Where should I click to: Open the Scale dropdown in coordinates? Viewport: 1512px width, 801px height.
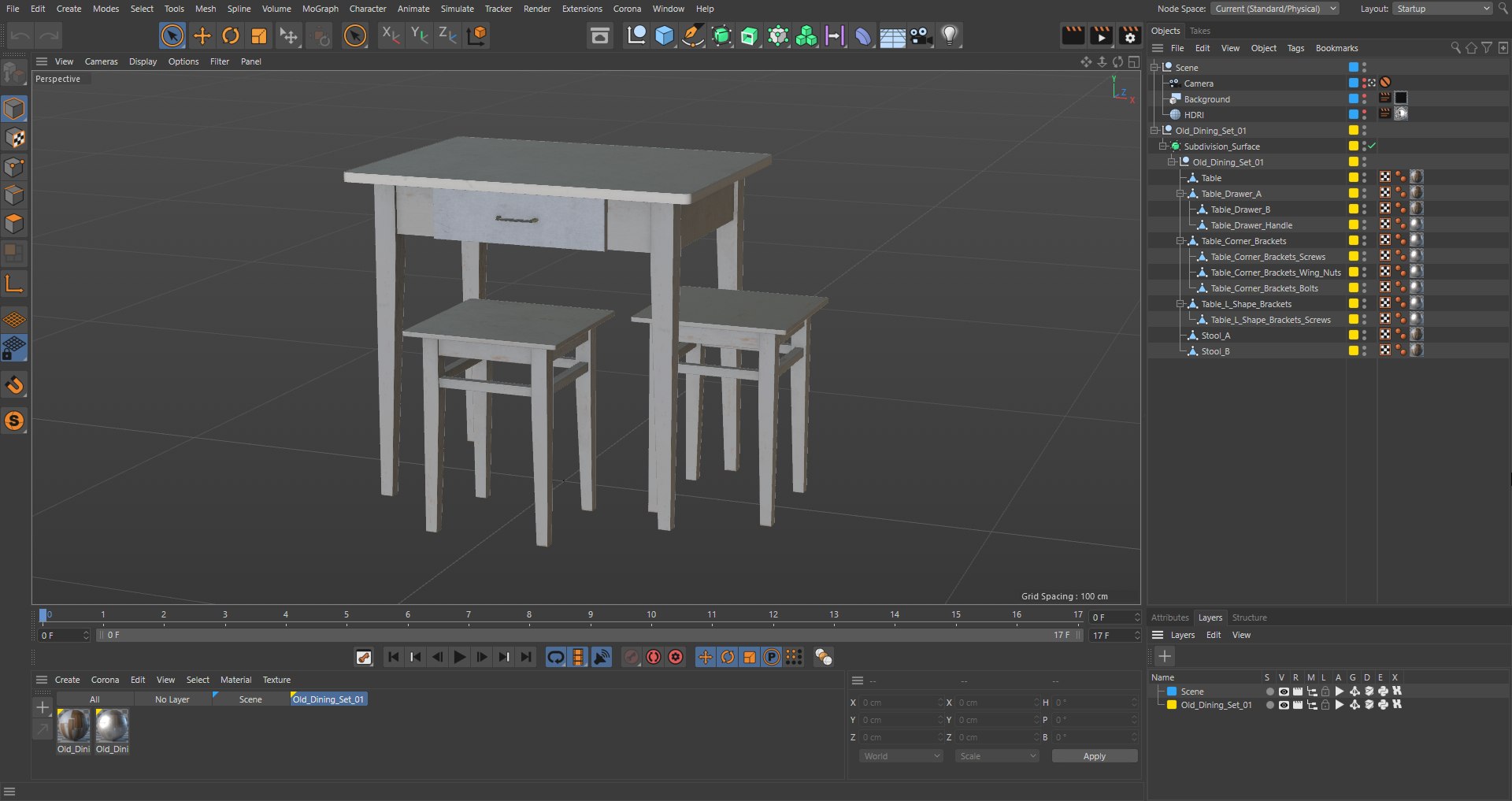[x=997, y=756]
